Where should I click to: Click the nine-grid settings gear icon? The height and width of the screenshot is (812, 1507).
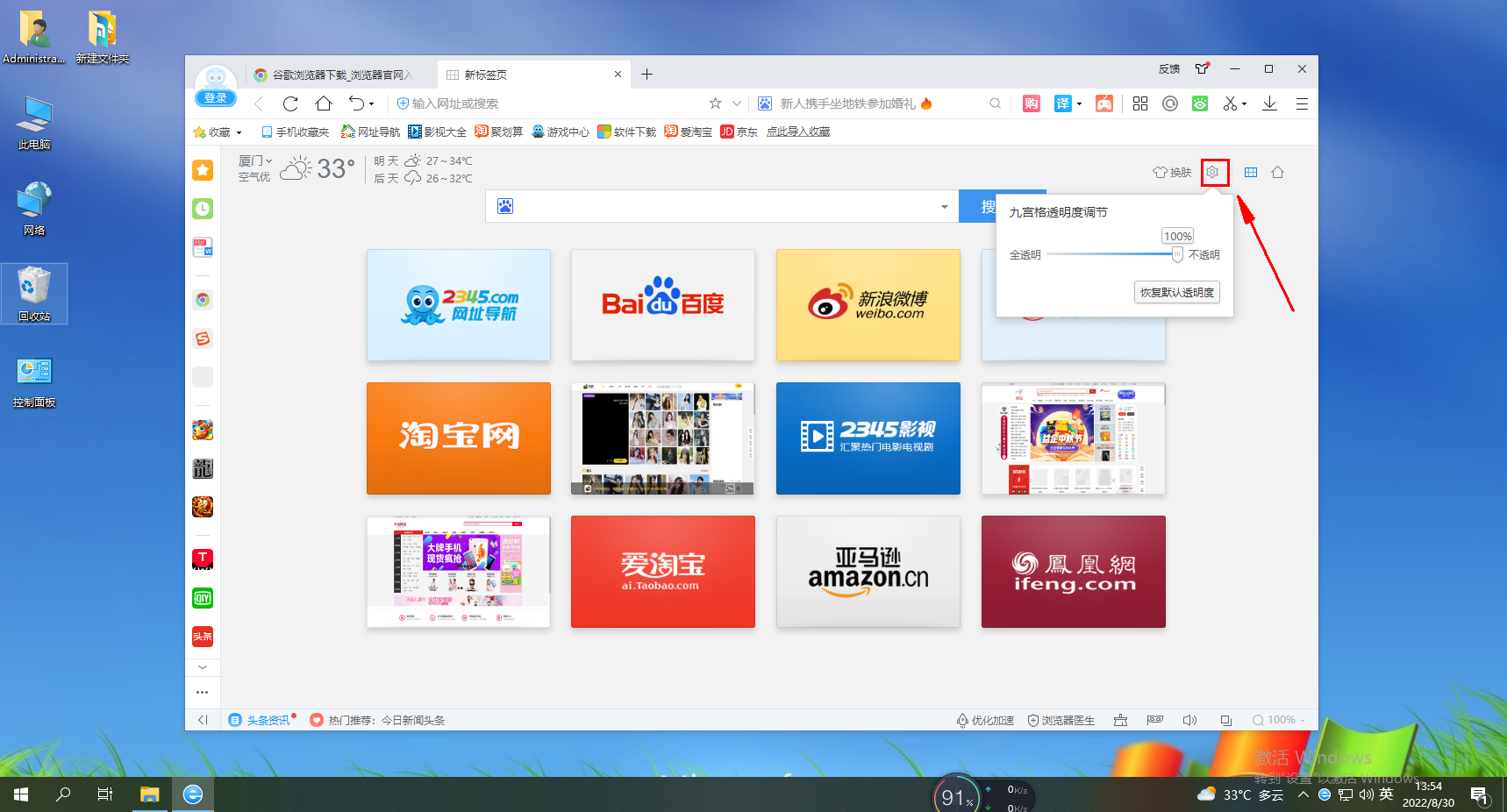coord(1212,172)
